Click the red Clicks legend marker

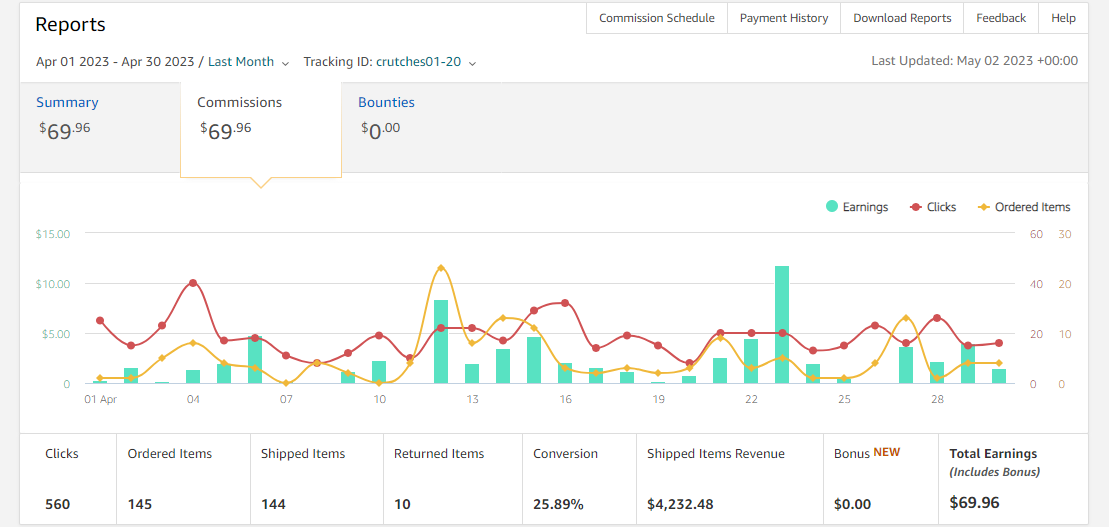coord(917,207)
